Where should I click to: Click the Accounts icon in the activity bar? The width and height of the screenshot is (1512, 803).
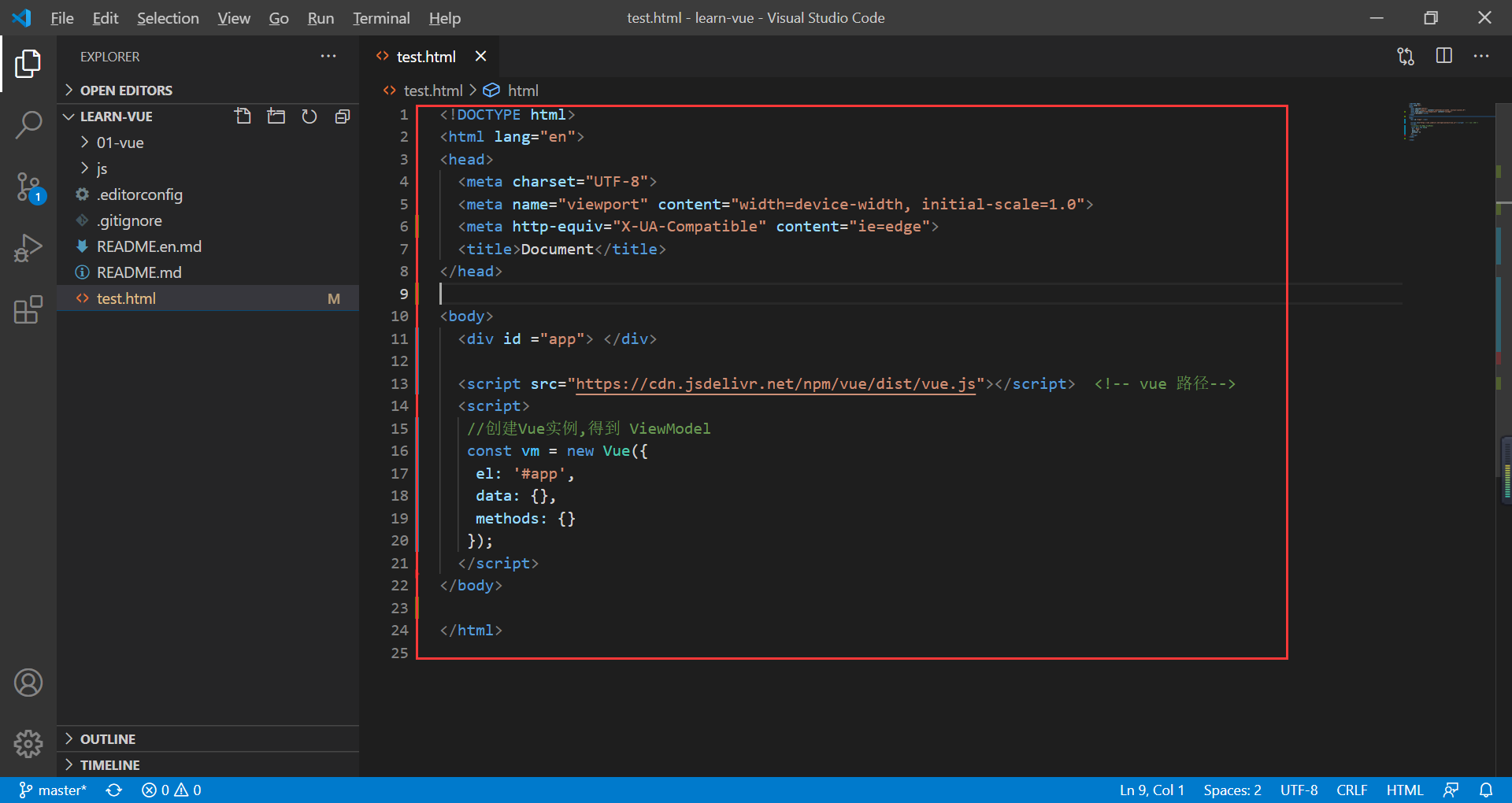tap(28, 682)
